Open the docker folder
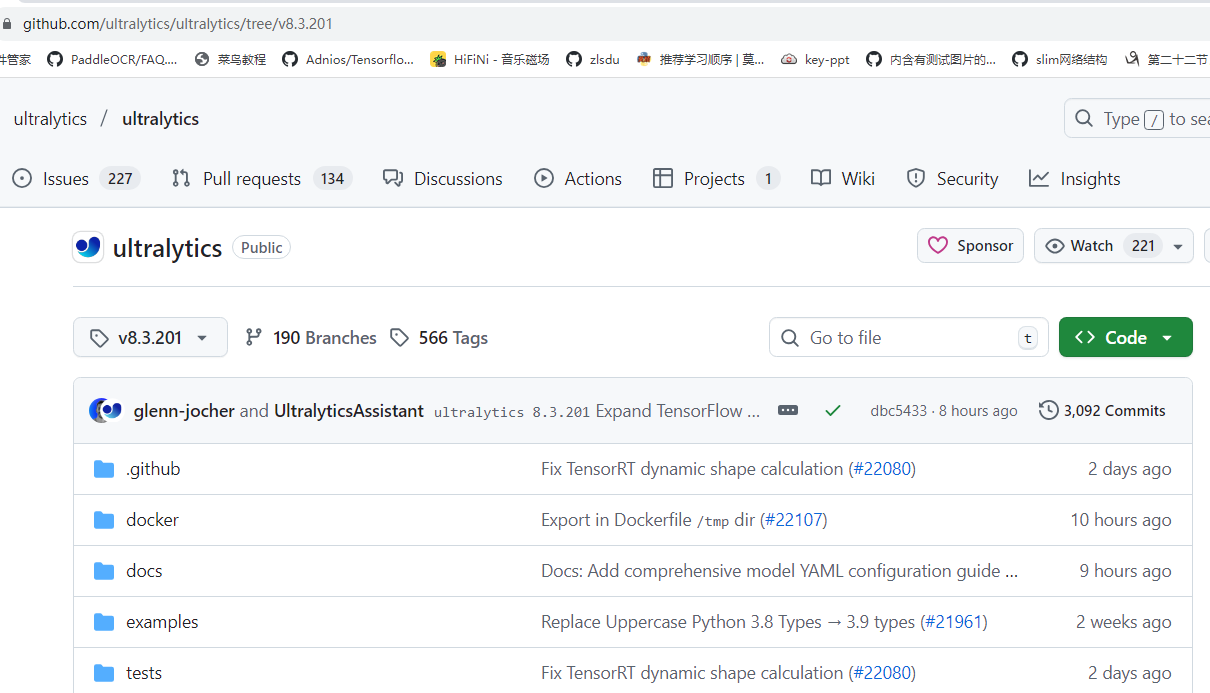 click(x=152, y=520)
